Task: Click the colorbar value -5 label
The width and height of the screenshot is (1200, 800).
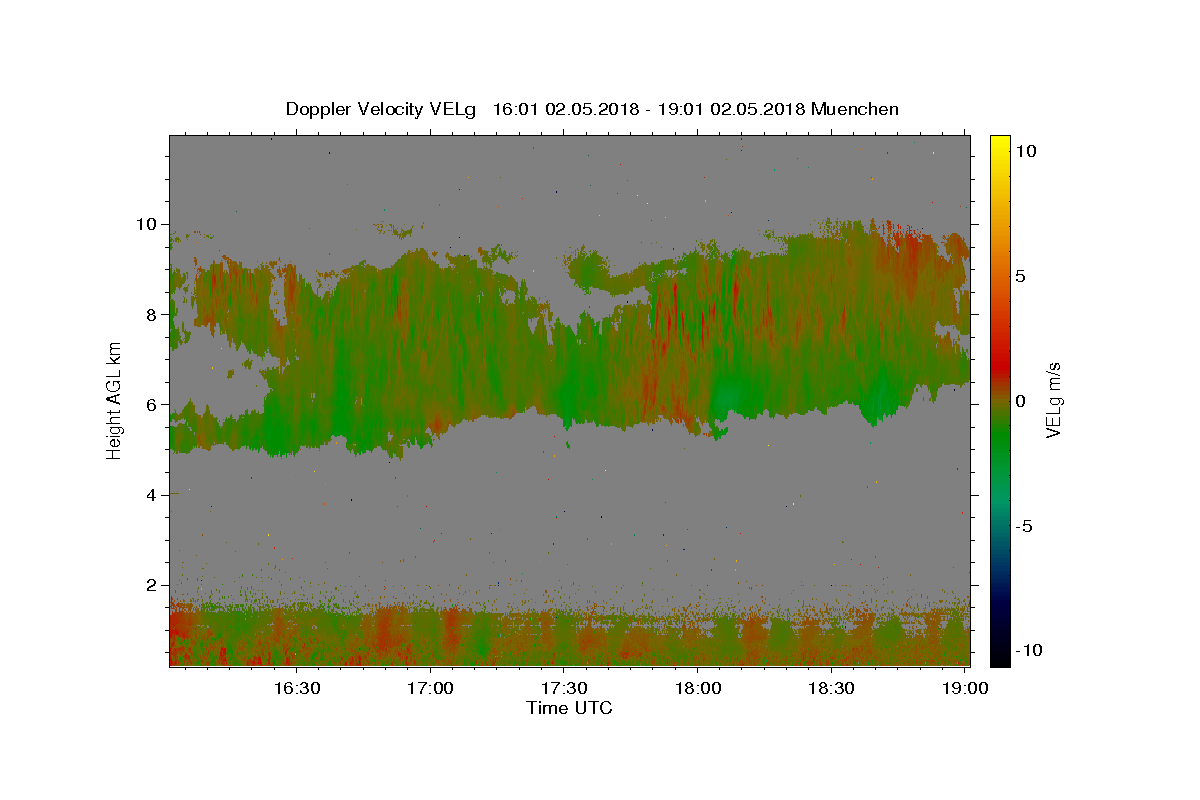Action: pyautogui.click(x=1025, y=526)
